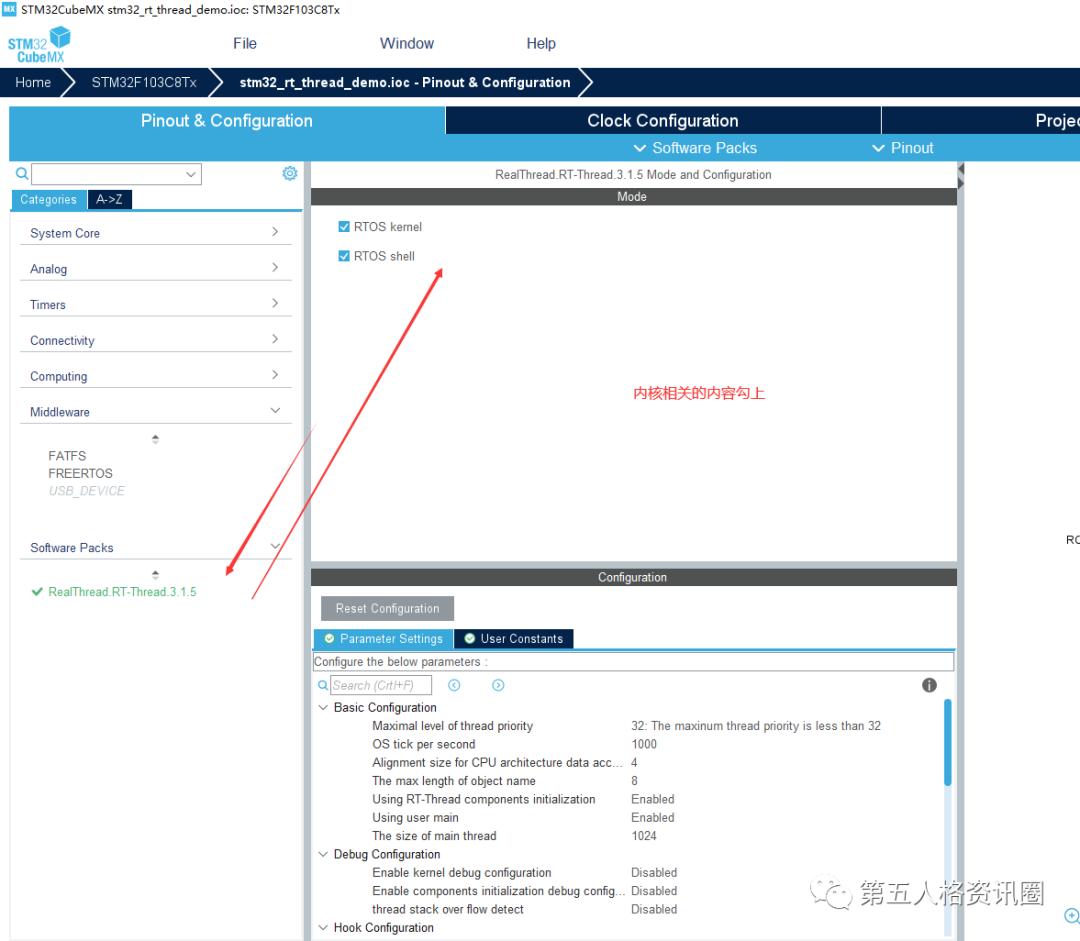Open the parameter info icon

click(x=929, y=685)
